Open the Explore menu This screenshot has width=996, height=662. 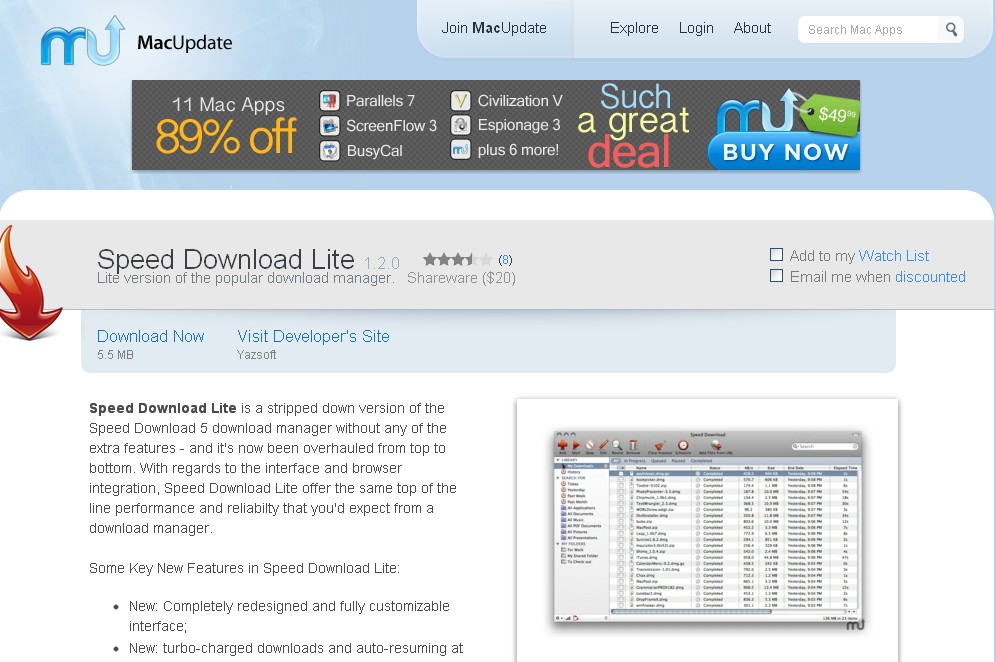tap(634, 28)
